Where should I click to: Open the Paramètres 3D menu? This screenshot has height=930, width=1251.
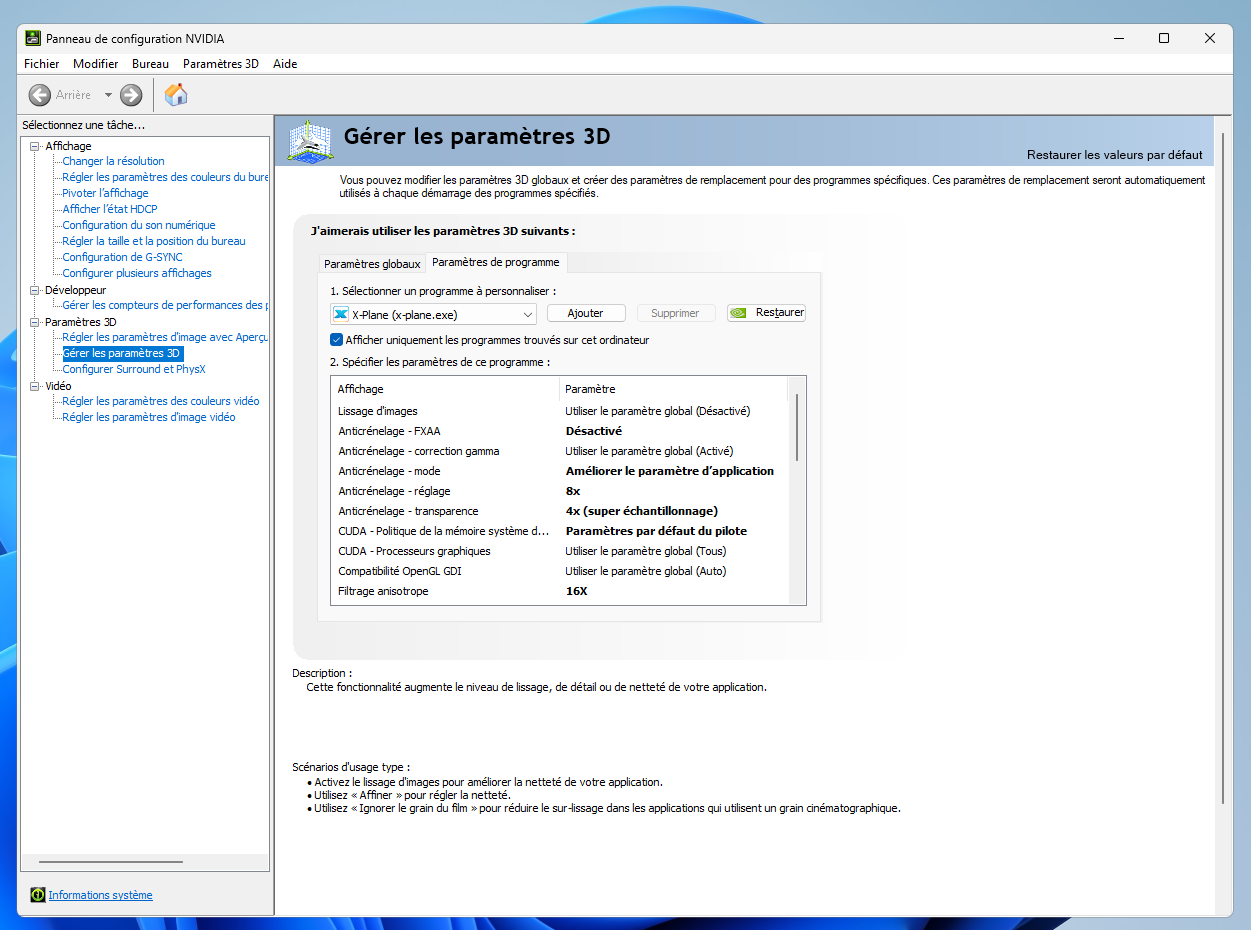tap(221, 63)
